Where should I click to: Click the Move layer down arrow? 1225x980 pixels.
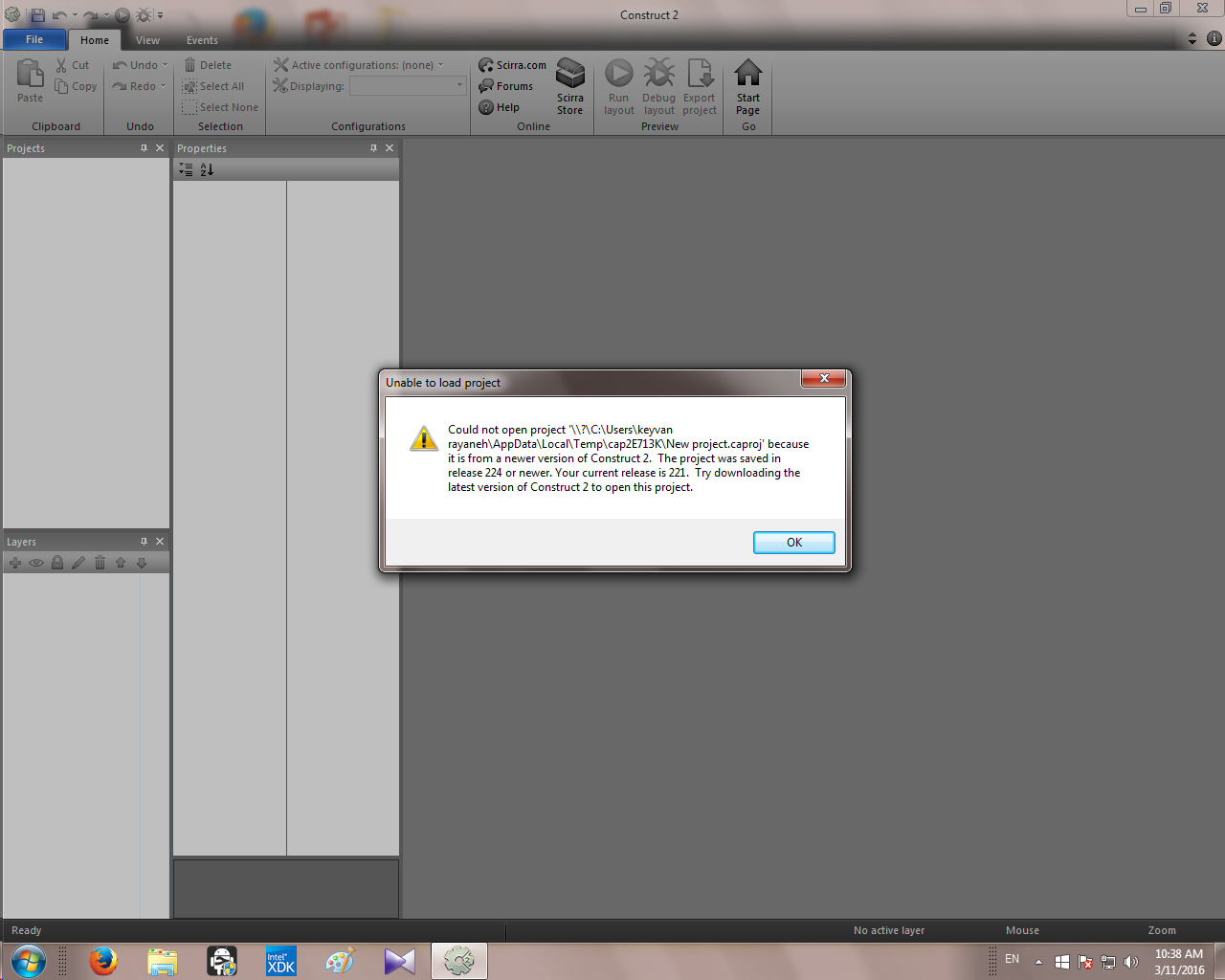pyautogui.click(x=142, y=563)
